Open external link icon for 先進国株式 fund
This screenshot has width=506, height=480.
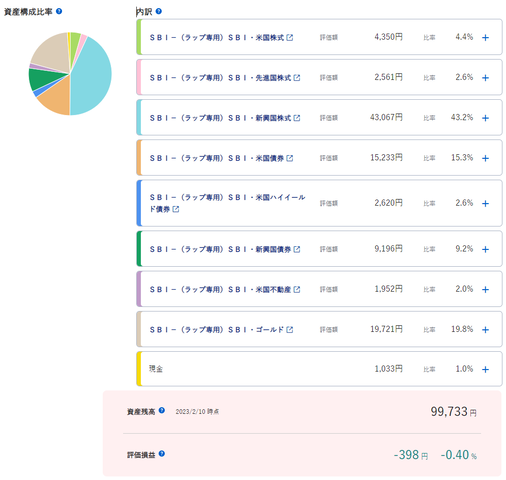(x=297, y=78)
